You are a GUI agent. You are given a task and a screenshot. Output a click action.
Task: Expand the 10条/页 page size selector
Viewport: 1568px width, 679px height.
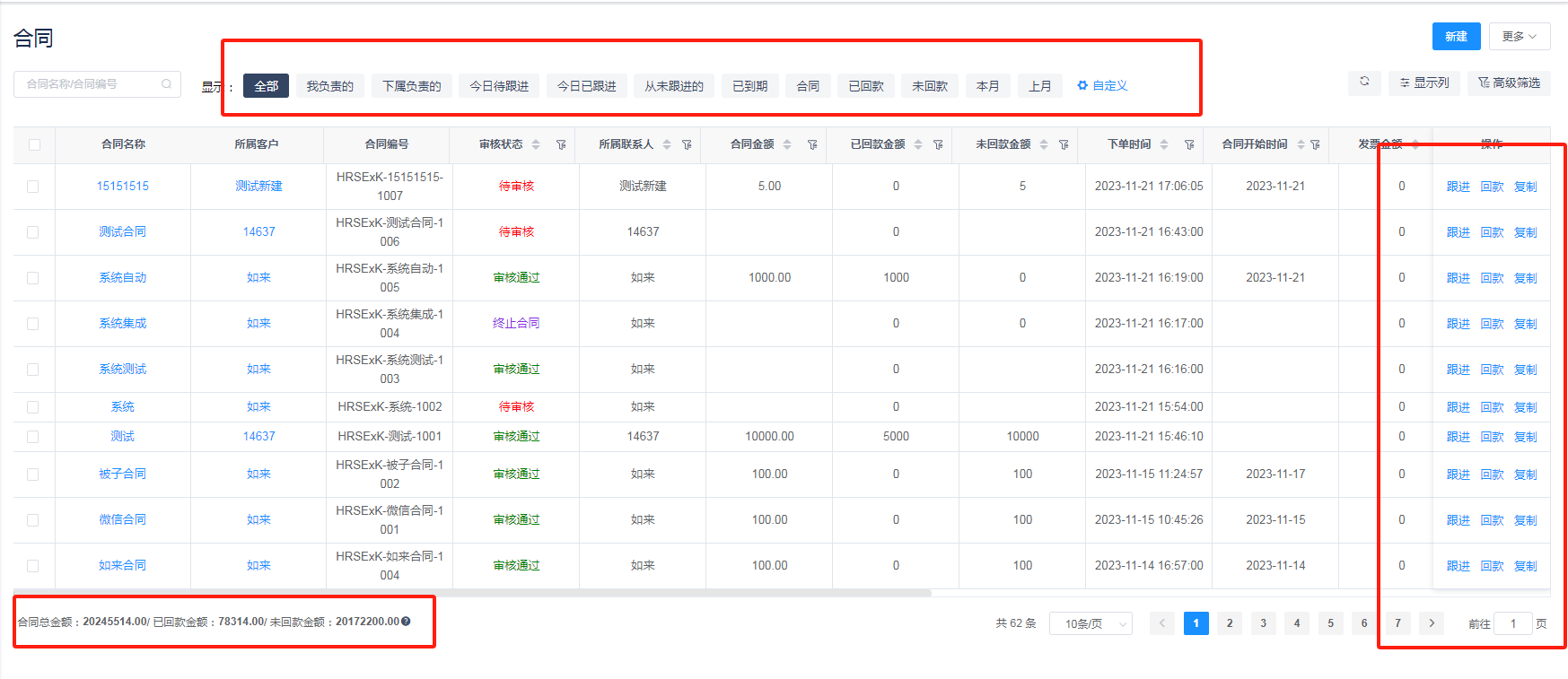pyautogui.click(x=1091, y=623)
